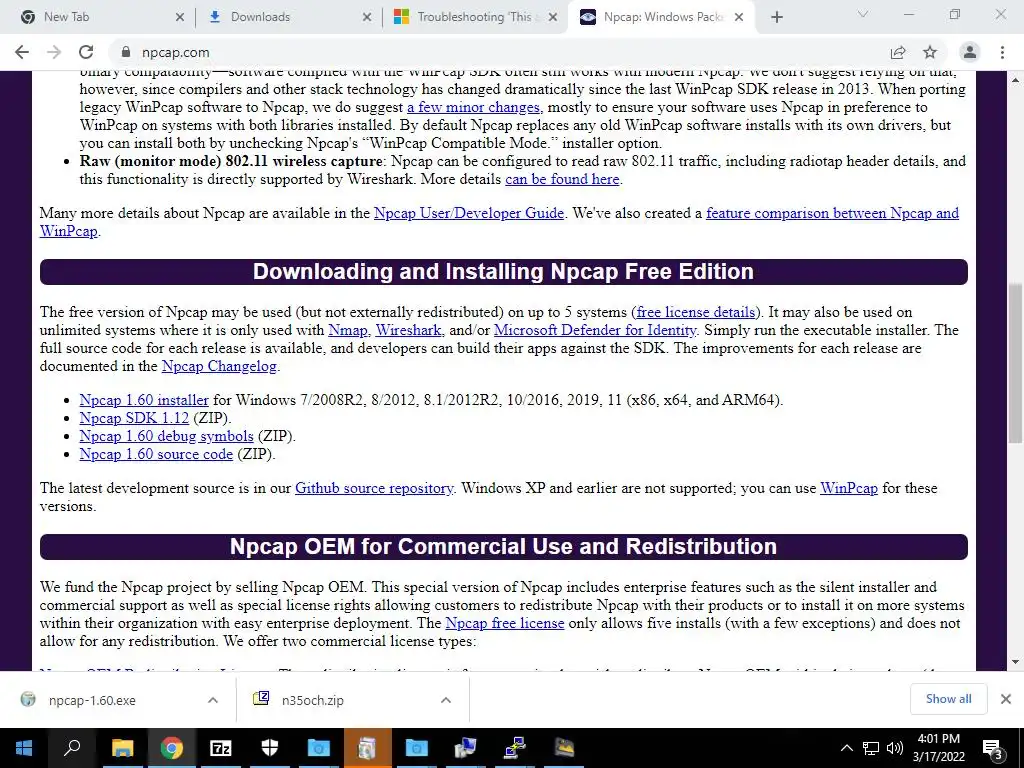This screenshot has height=768, width=1024.
Task: Switch to Chrome on the taskbar
Action: click(171, 748)
